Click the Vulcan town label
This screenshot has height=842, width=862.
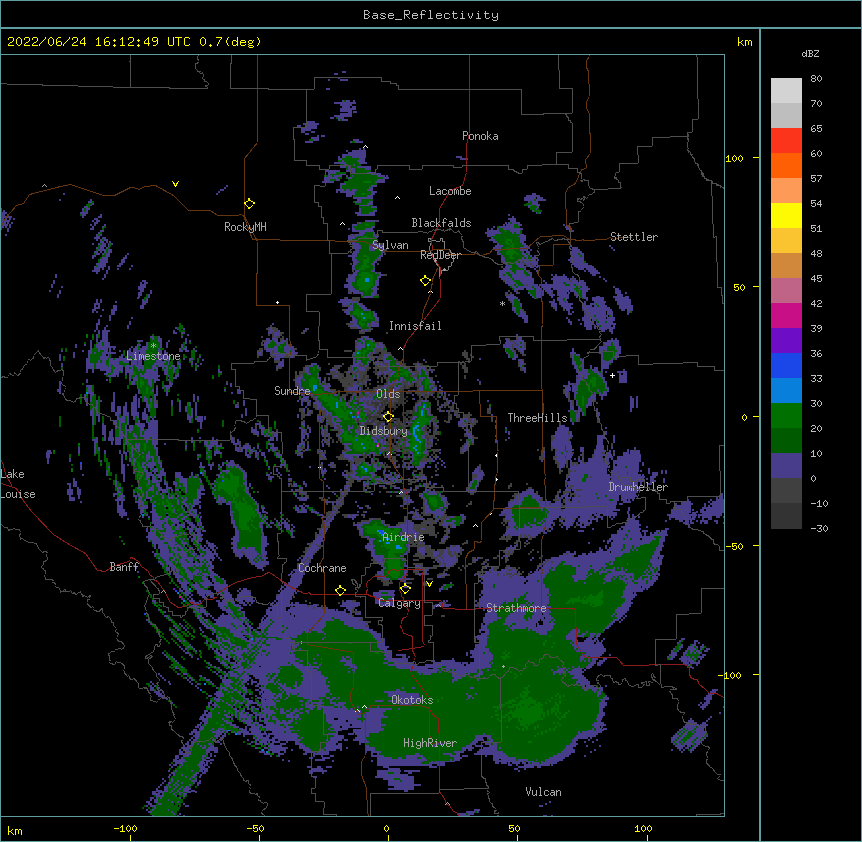coord(543,792)
